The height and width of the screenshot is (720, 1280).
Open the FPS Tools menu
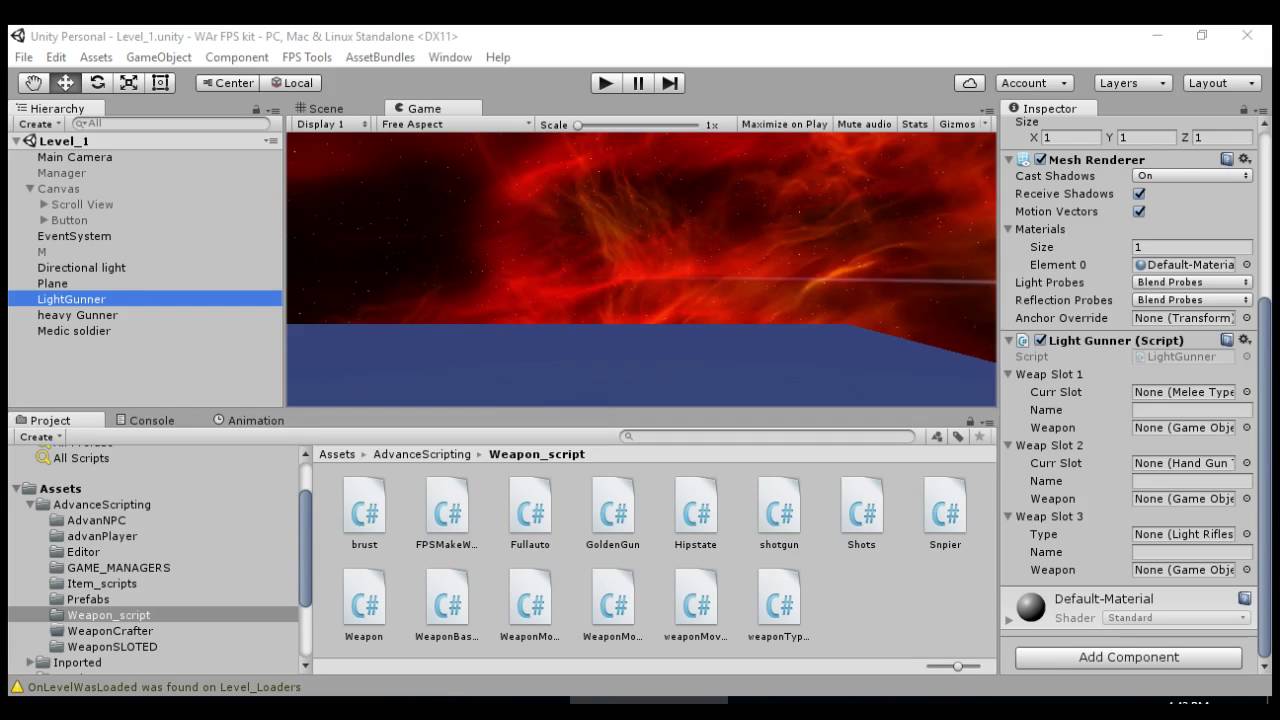pos(307,57)
